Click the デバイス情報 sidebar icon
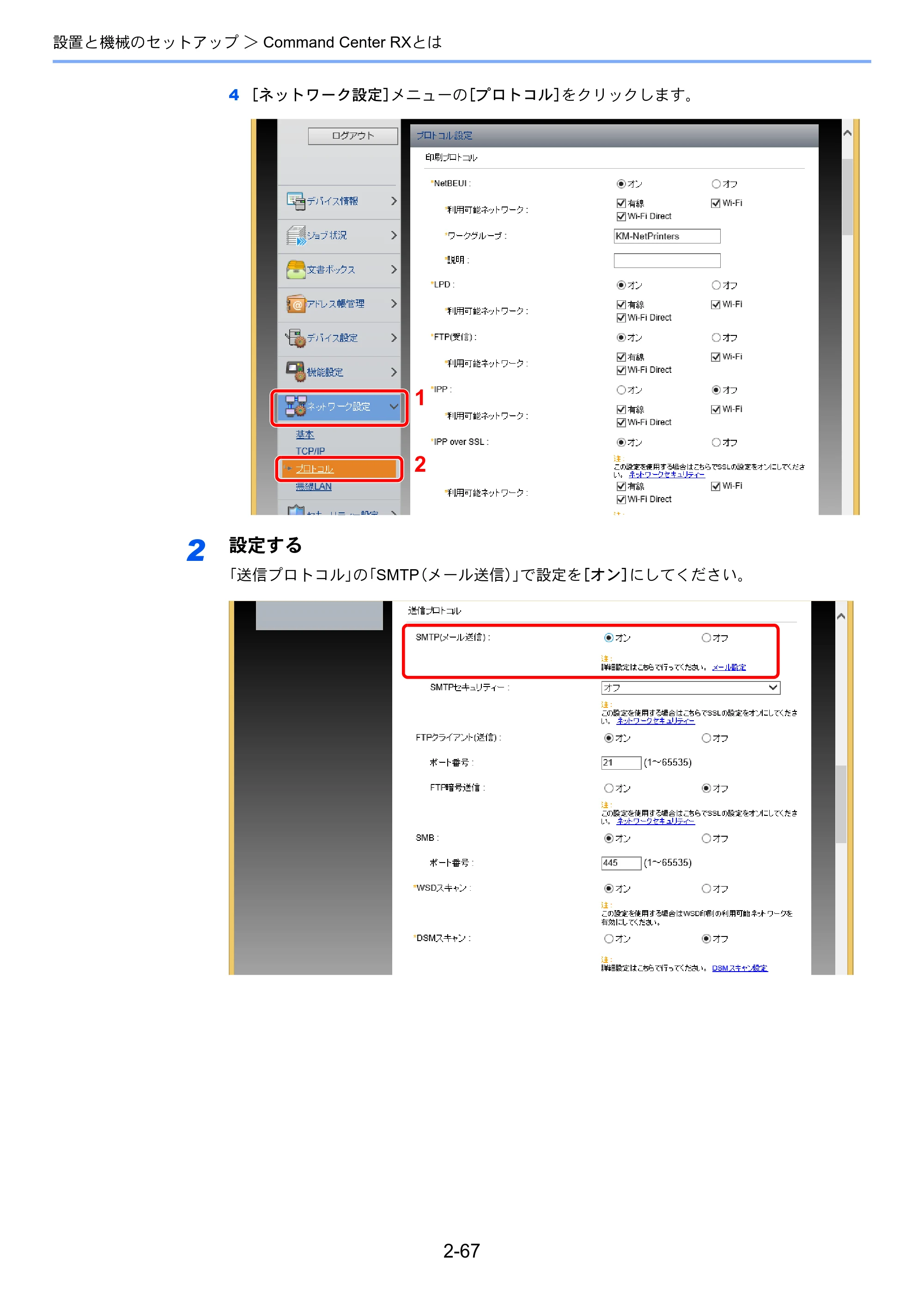The height and width of the screenshot is (1307, 924). coord(296,201)
